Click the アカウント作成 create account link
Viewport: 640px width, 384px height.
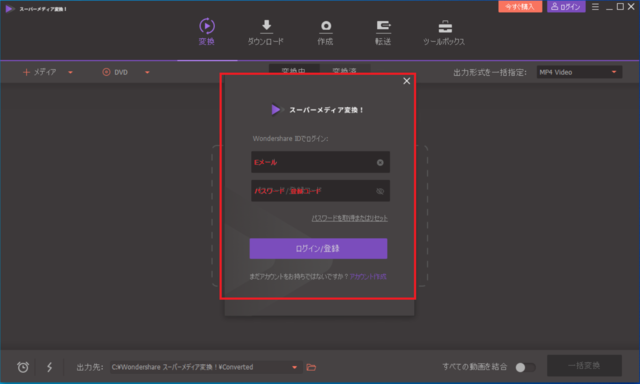[x=368, y=277]
